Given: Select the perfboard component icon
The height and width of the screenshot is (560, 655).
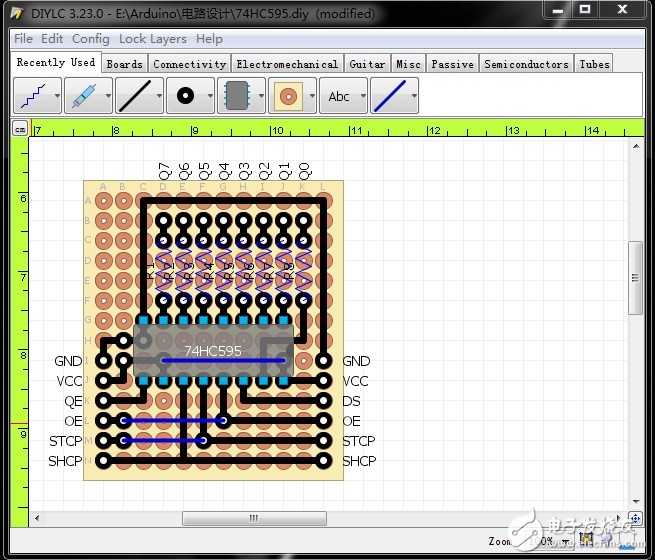Looking at the screenshot, I should pyautogui.click(x=288, y=96).
